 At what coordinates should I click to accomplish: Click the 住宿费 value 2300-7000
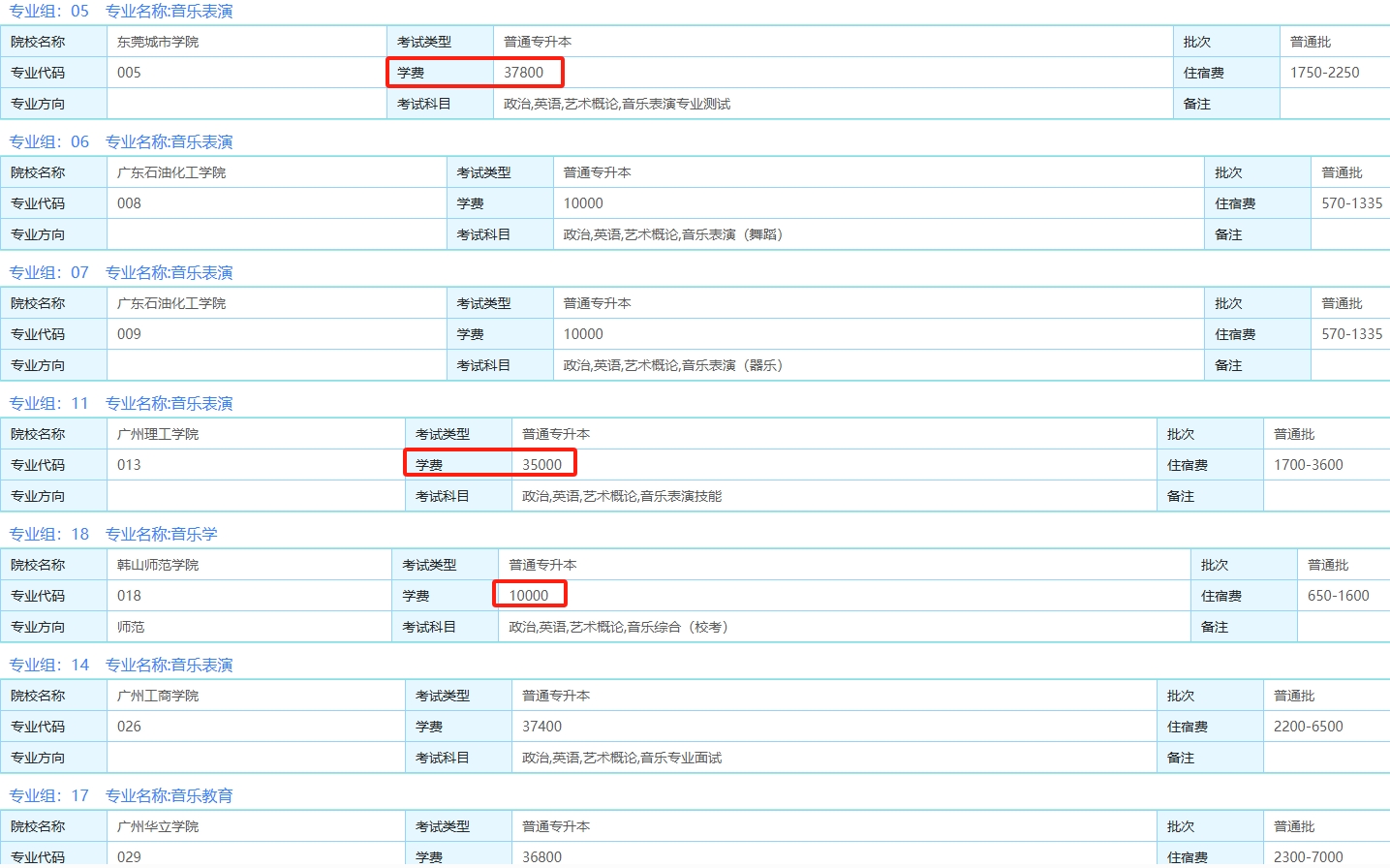tap(1309, 857)
